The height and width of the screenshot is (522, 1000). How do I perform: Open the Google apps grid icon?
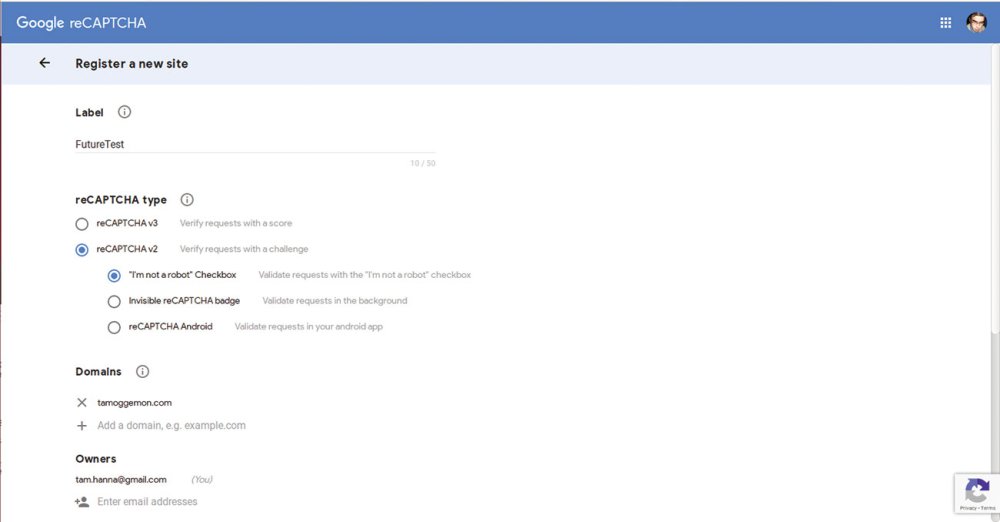[945, 23]
